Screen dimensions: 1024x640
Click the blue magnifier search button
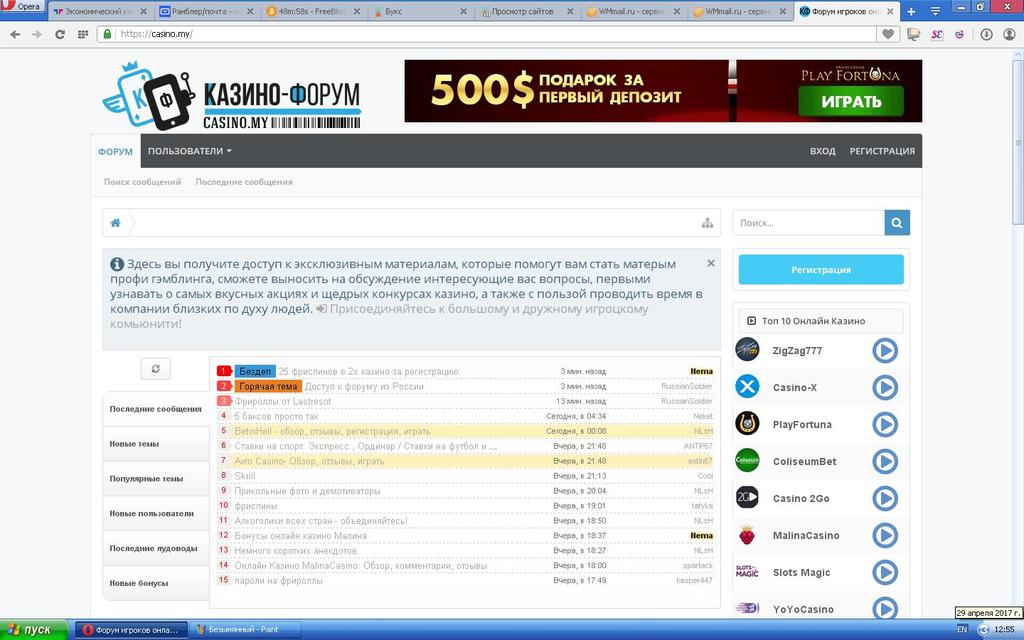897,223
